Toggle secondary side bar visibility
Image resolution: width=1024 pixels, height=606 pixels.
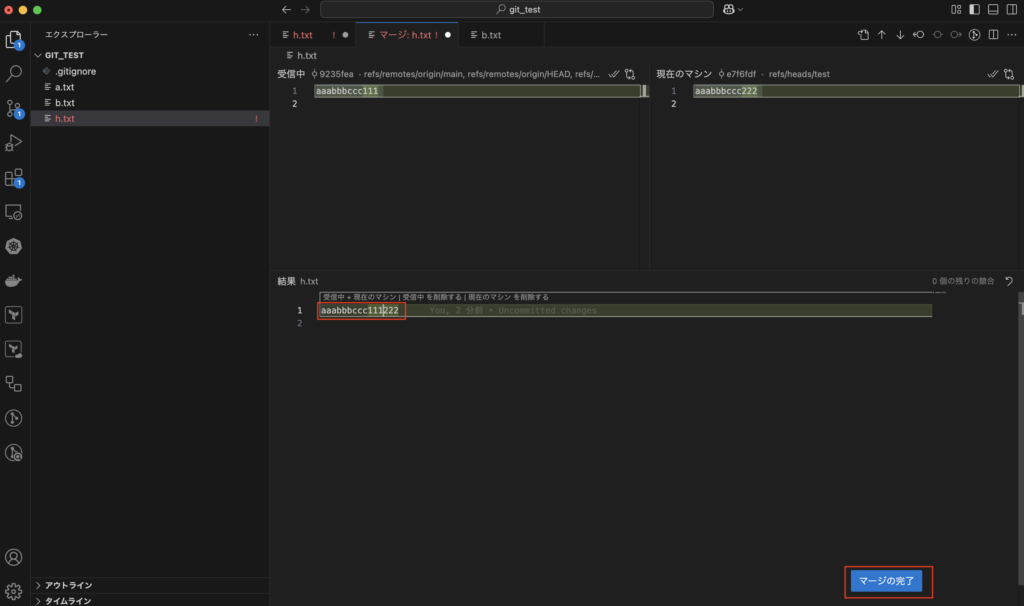pos(1012,9)
